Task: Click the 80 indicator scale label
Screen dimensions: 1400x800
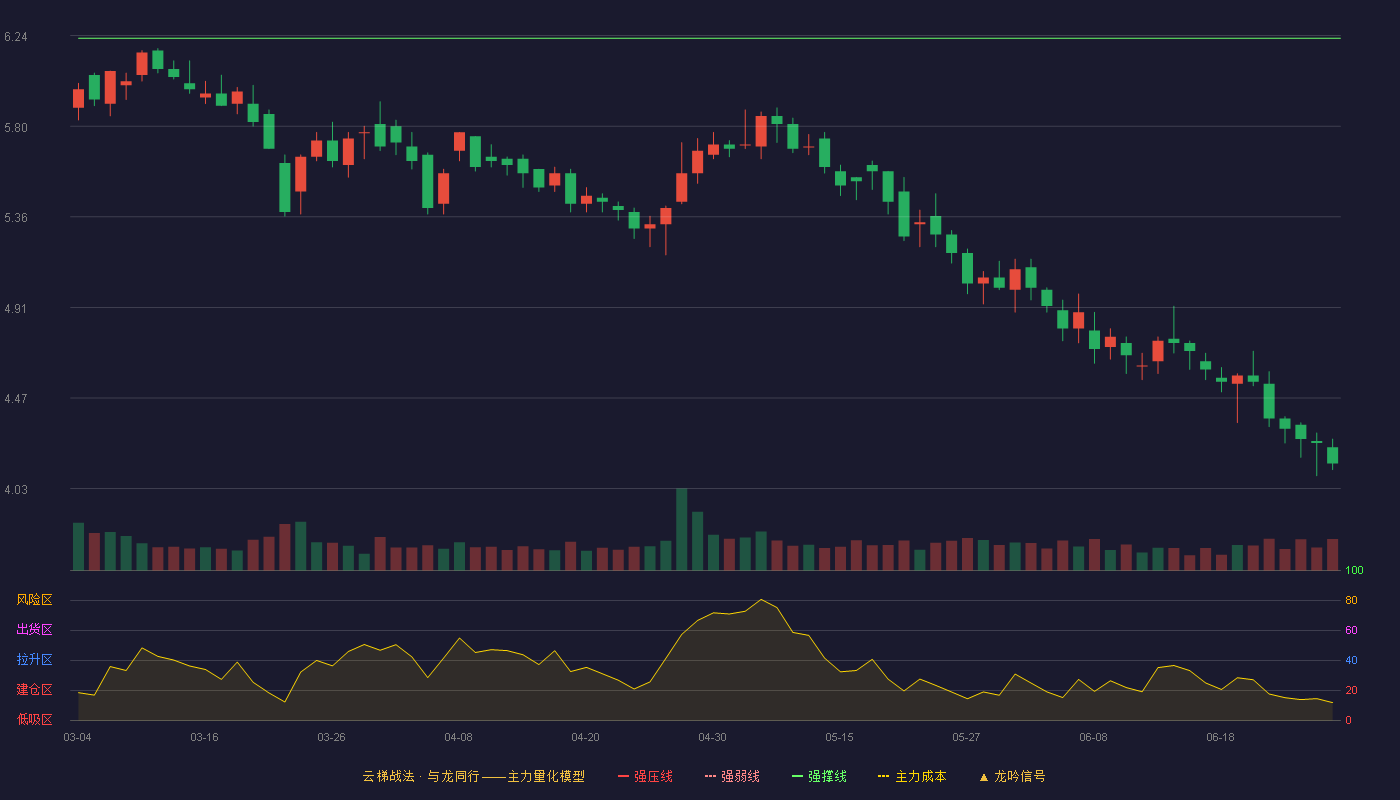Action: pyautogui.click(x=1351, y=601)
